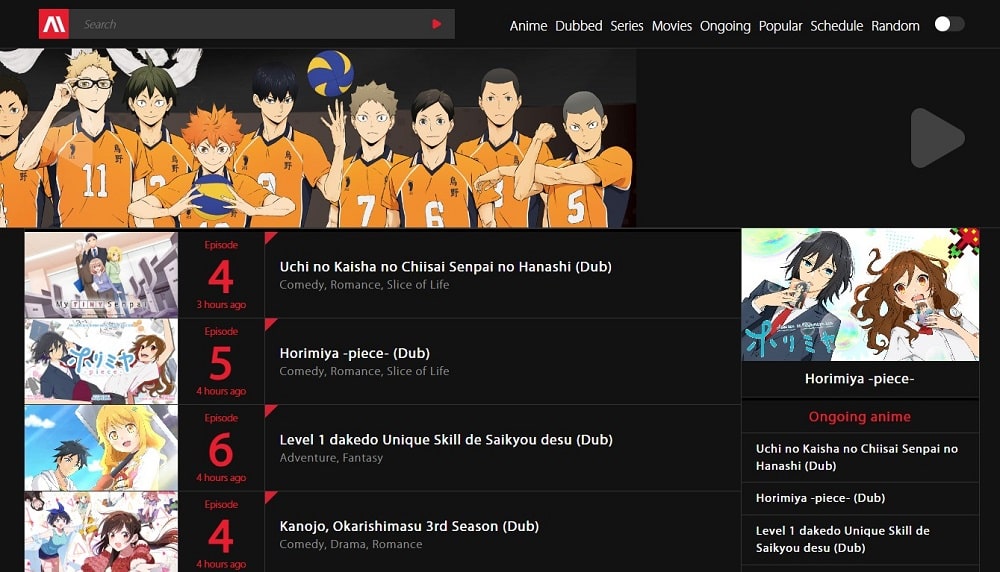Open the Series menu item
Viewport: 1000px width, 572px height.
click(x=627, y=26)
